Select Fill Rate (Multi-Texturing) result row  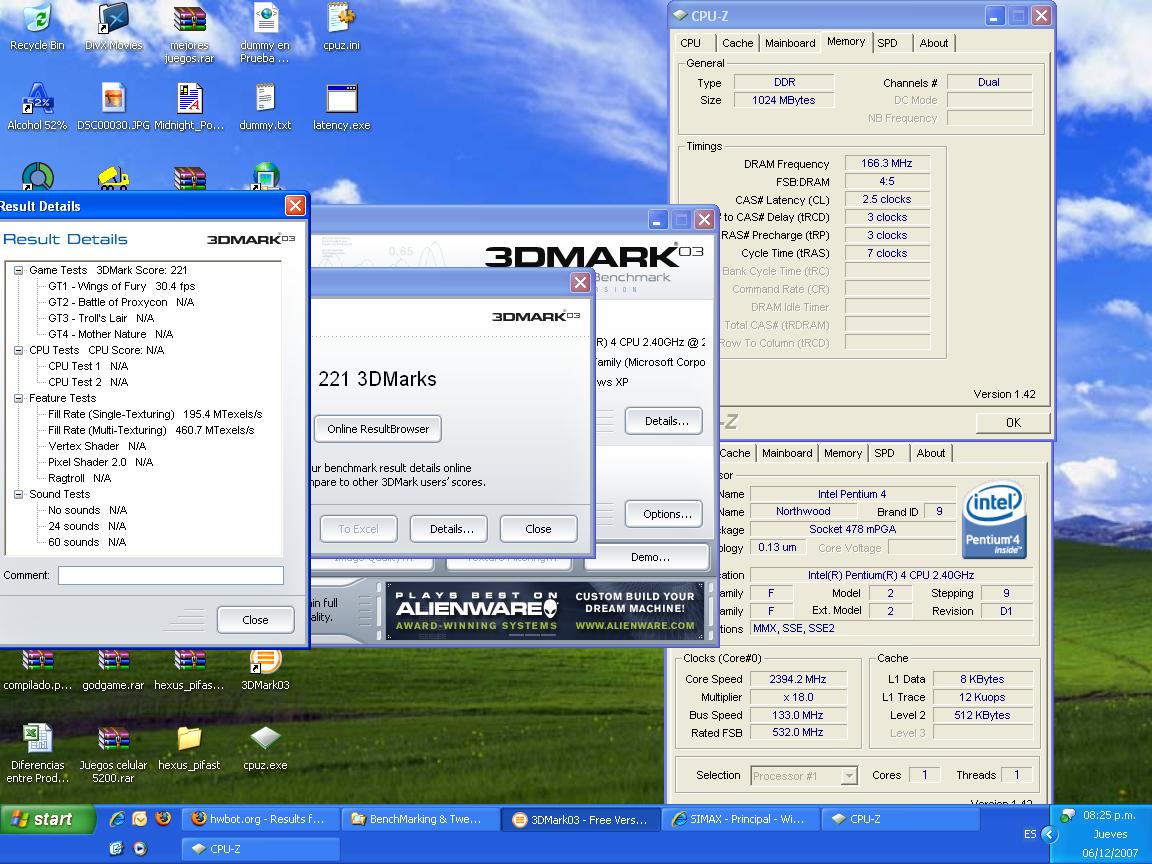[151, 431]
